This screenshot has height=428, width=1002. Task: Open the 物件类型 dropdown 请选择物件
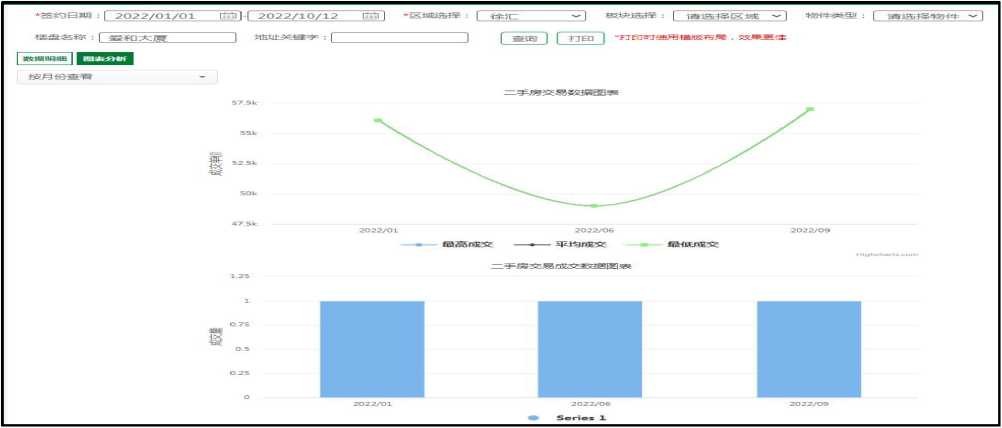tap(927, 15)
